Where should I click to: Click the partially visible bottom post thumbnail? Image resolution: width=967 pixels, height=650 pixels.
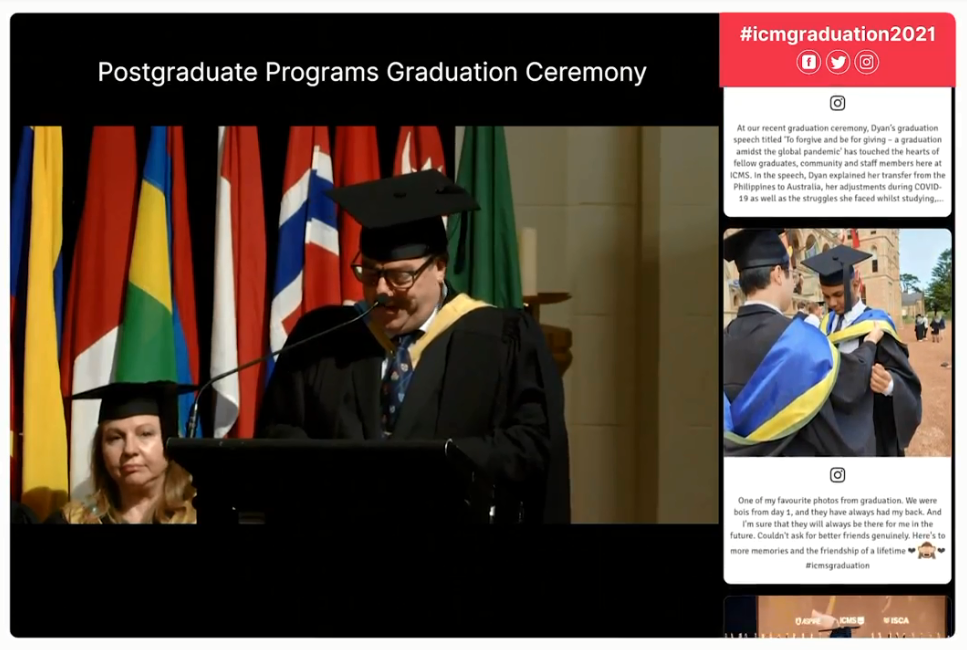pyautogui.click(x=837, y=616)
